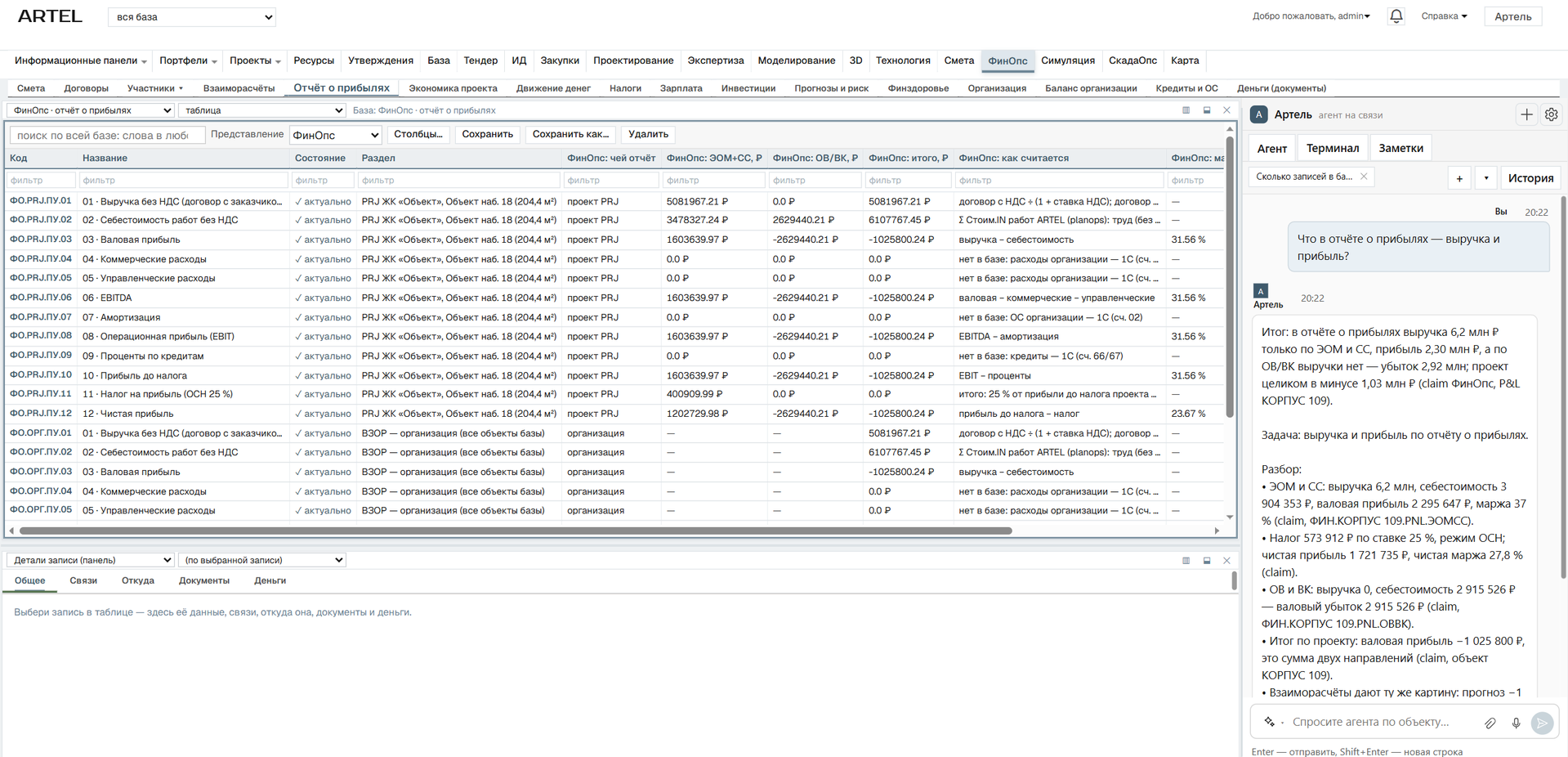Attach a file with paperclip icon
Screen dimensions: 1568x757
coord(1490,723)
